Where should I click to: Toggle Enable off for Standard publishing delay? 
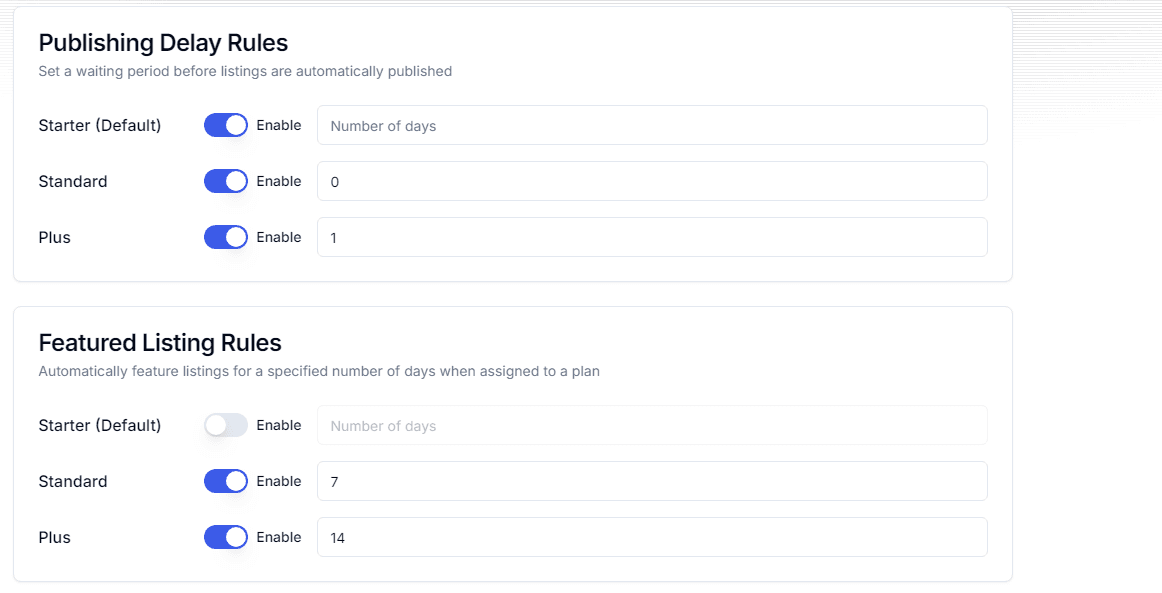[x=225, y=181]
